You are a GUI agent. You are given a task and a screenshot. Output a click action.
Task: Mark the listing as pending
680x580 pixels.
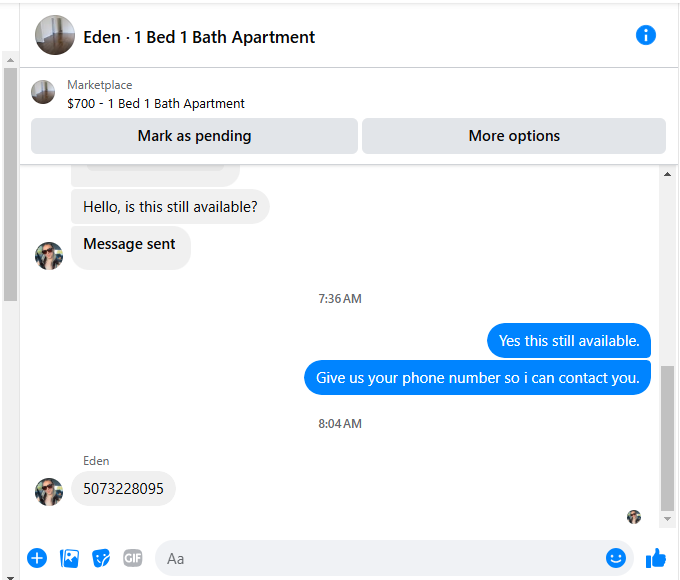[x=194, y=136]
